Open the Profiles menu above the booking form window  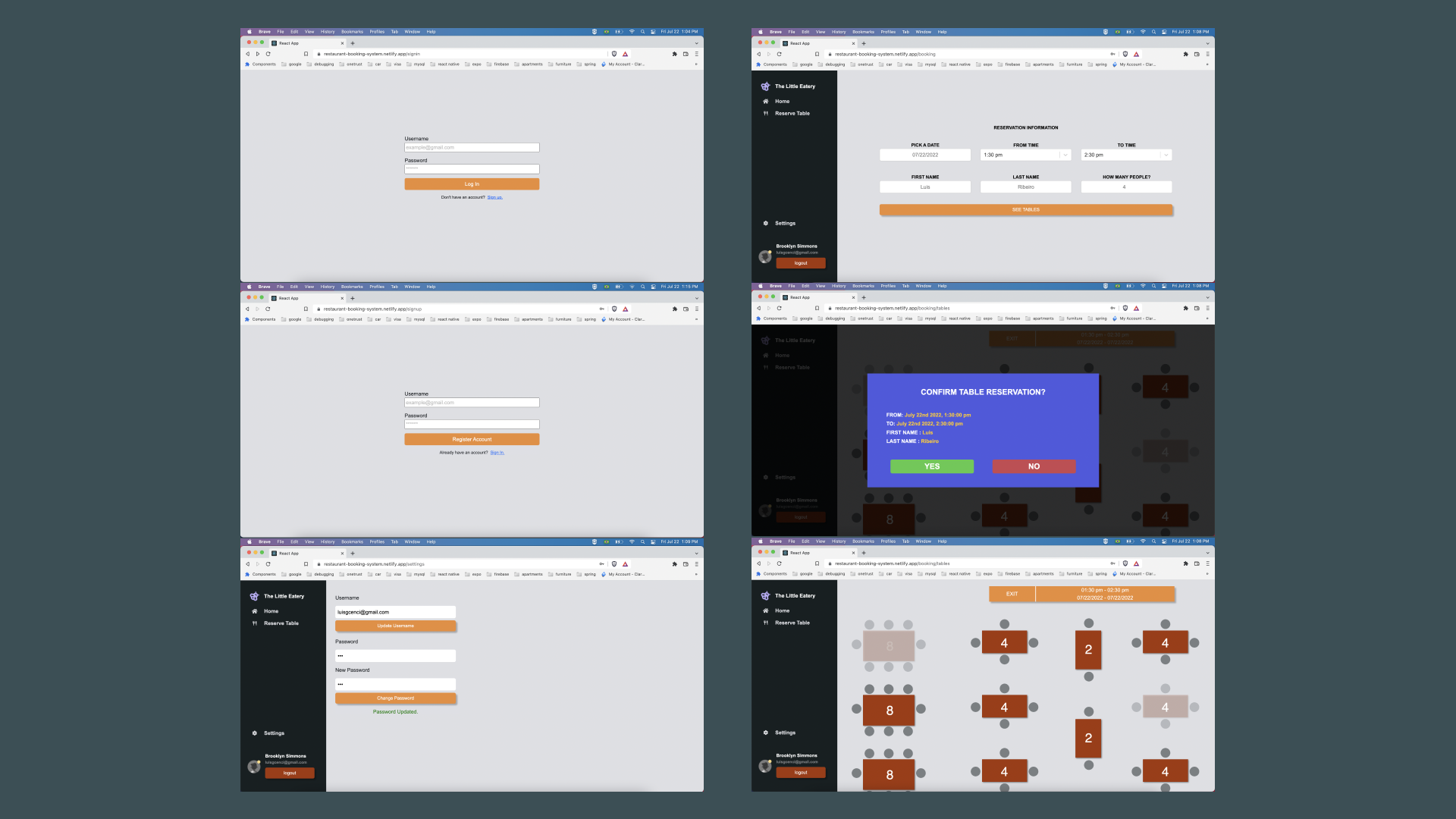888,32
